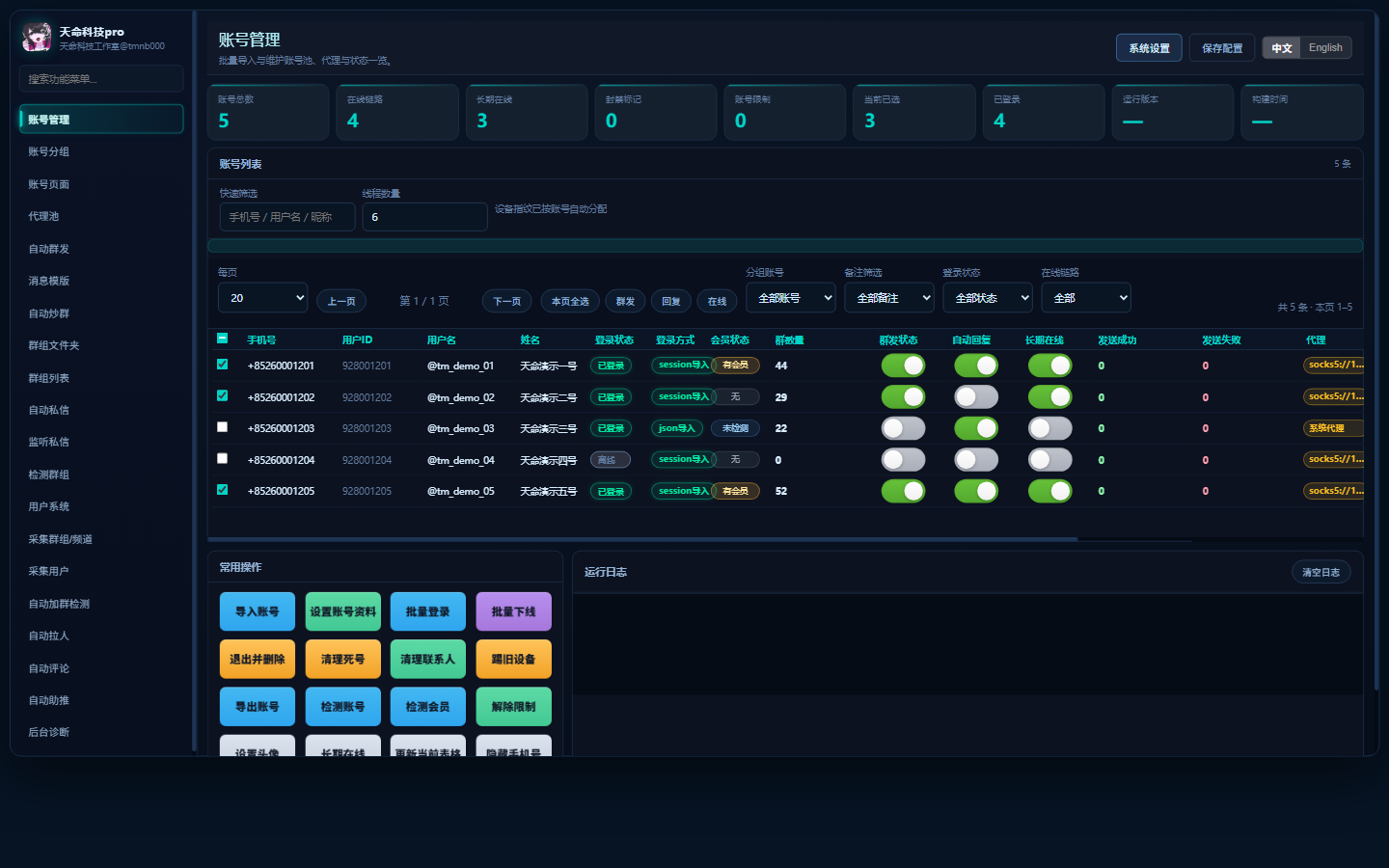Click the 保存配置 button
The image size is (1389, 868).
pyautogui.click(x=1222, y=48)
